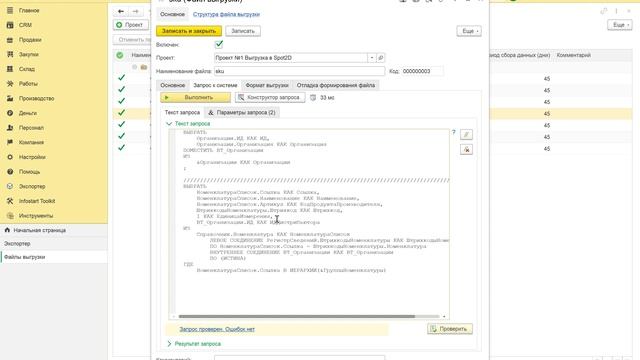The image size is (640, 360).
Task: Open the Склад section
Action: pos(27,69)
